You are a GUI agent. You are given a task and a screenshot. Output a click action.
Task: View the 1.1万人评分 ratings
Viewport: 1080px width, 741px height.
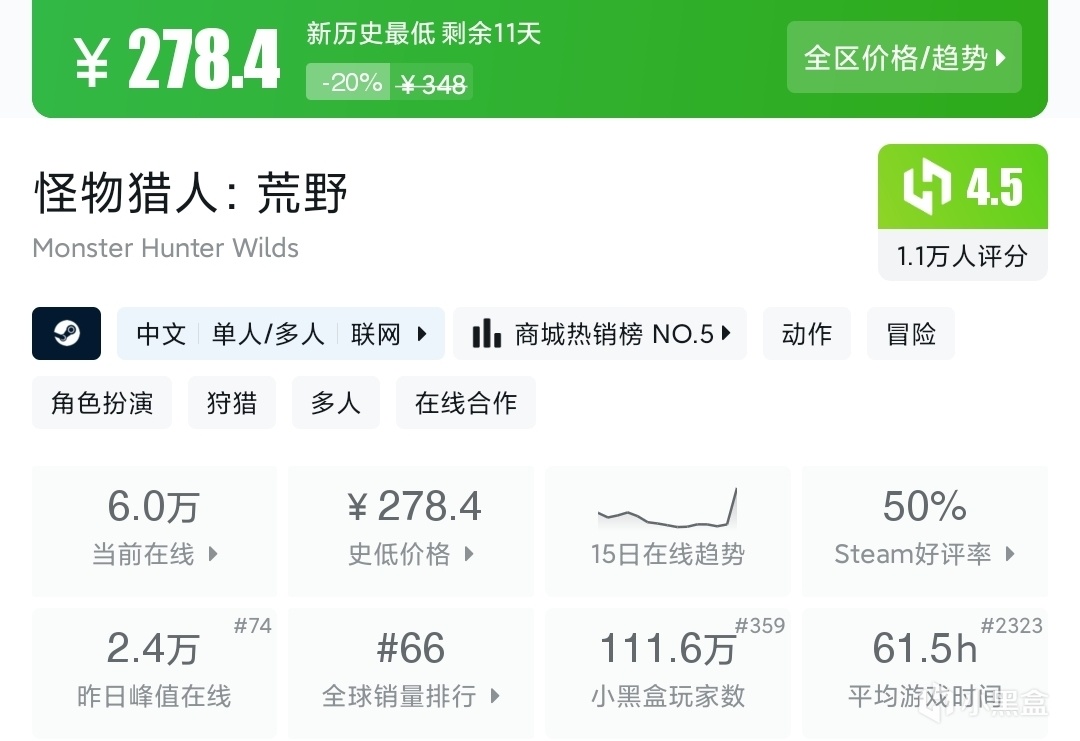962,256
